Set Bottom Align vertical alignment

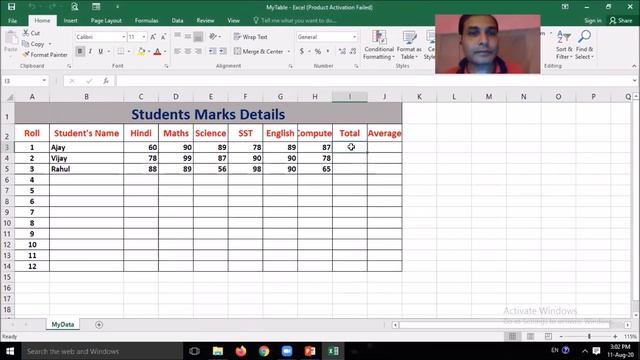pos(198,36)
